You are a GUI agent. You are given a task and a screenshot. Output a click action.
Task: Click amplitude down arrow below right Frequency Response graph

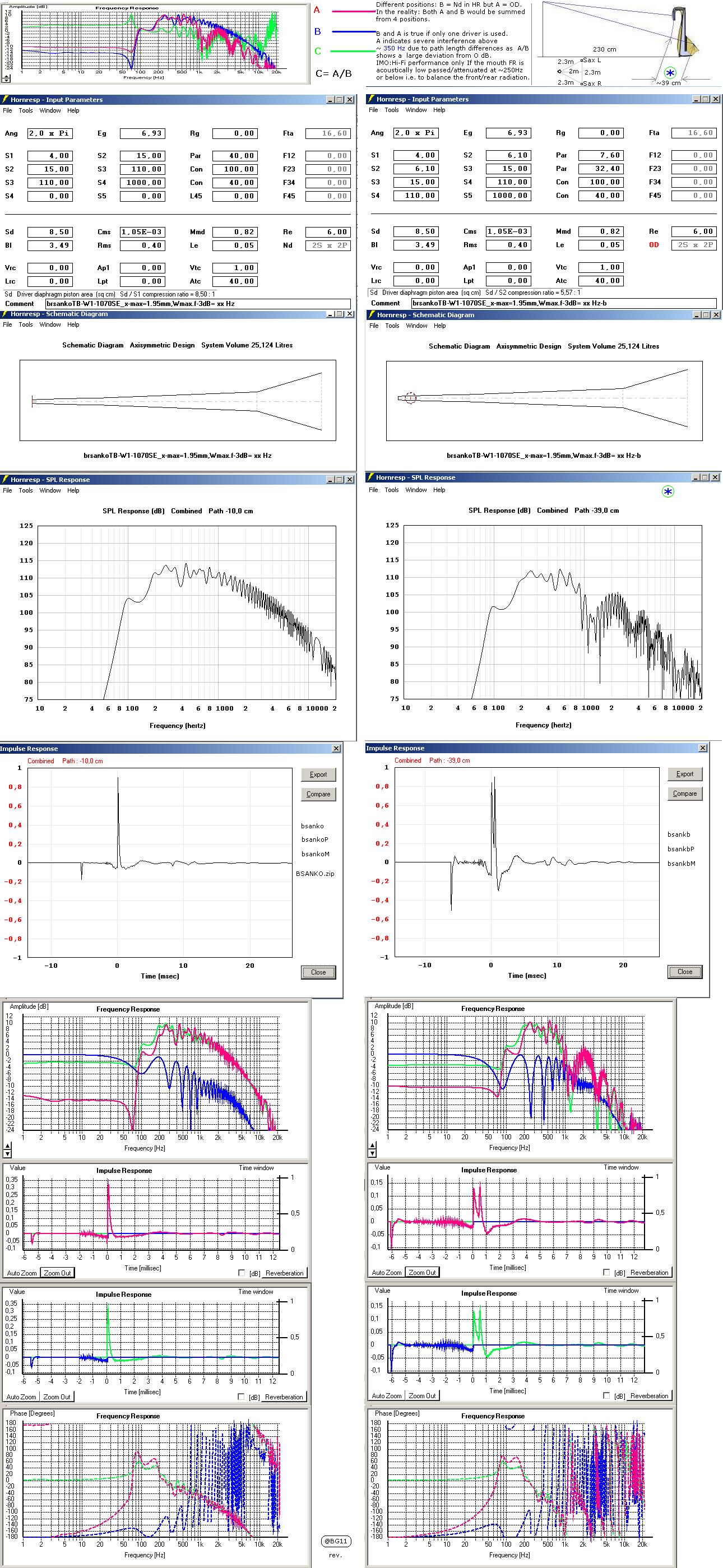373,1152
